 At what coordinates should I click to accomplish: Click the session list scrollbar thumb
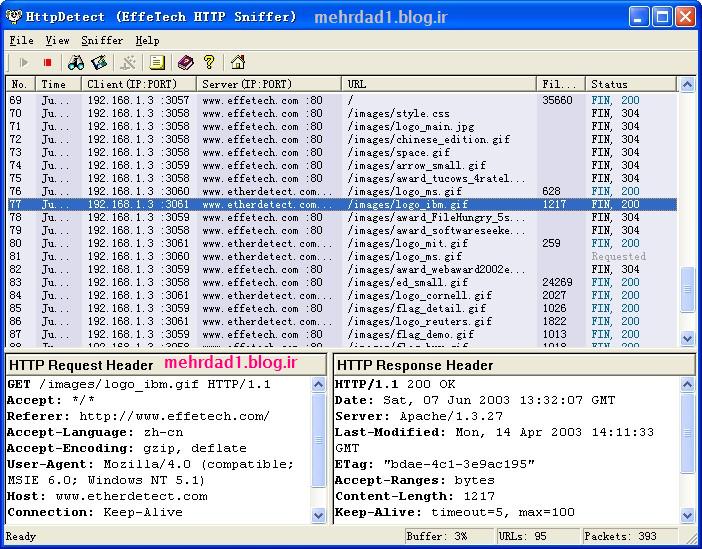pos(687,289)
